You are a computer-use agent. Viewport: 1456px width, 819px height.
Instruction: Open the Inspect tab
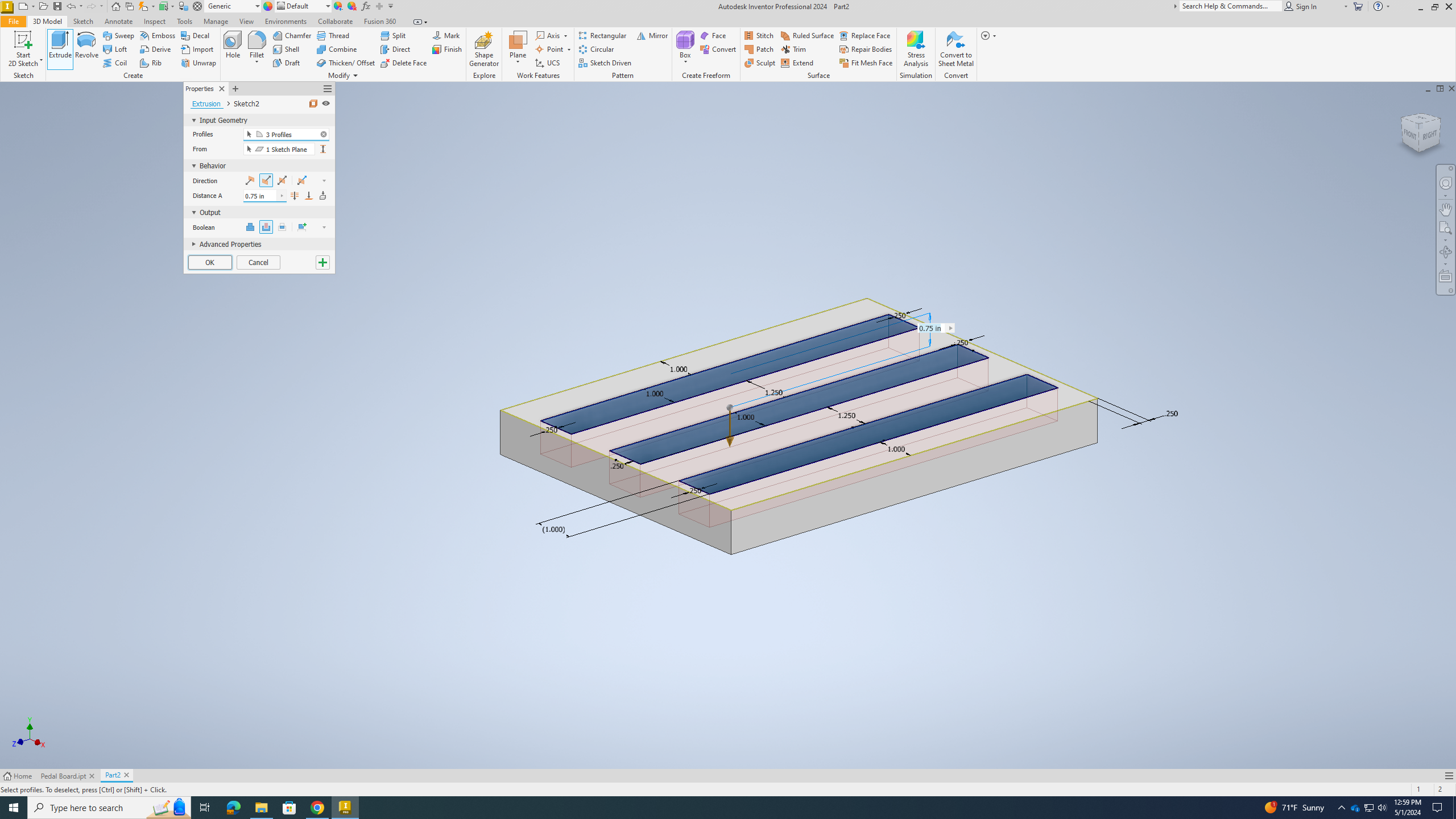click(154, 22)
